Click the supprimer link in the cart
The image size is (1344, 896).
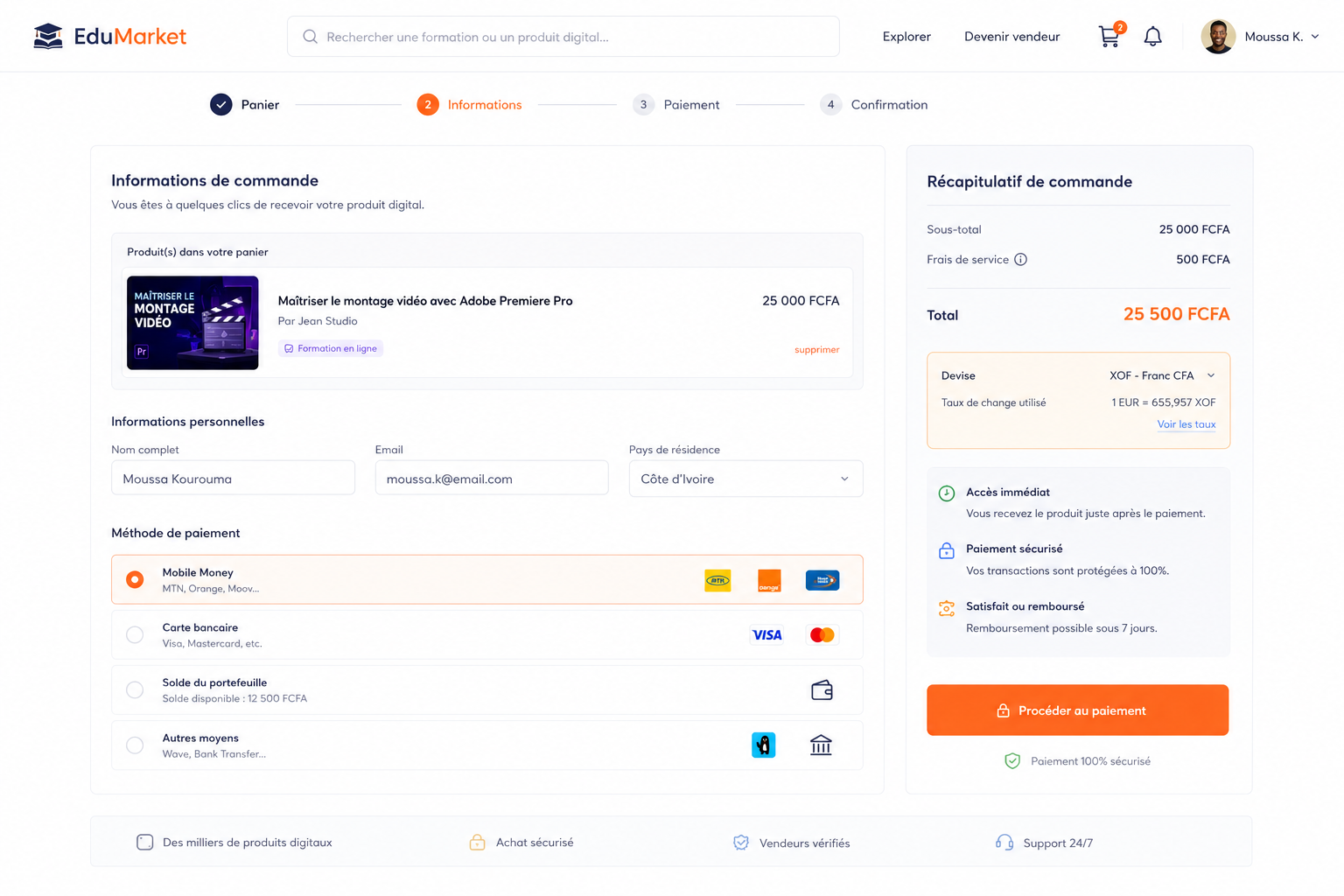coord(816,349)
